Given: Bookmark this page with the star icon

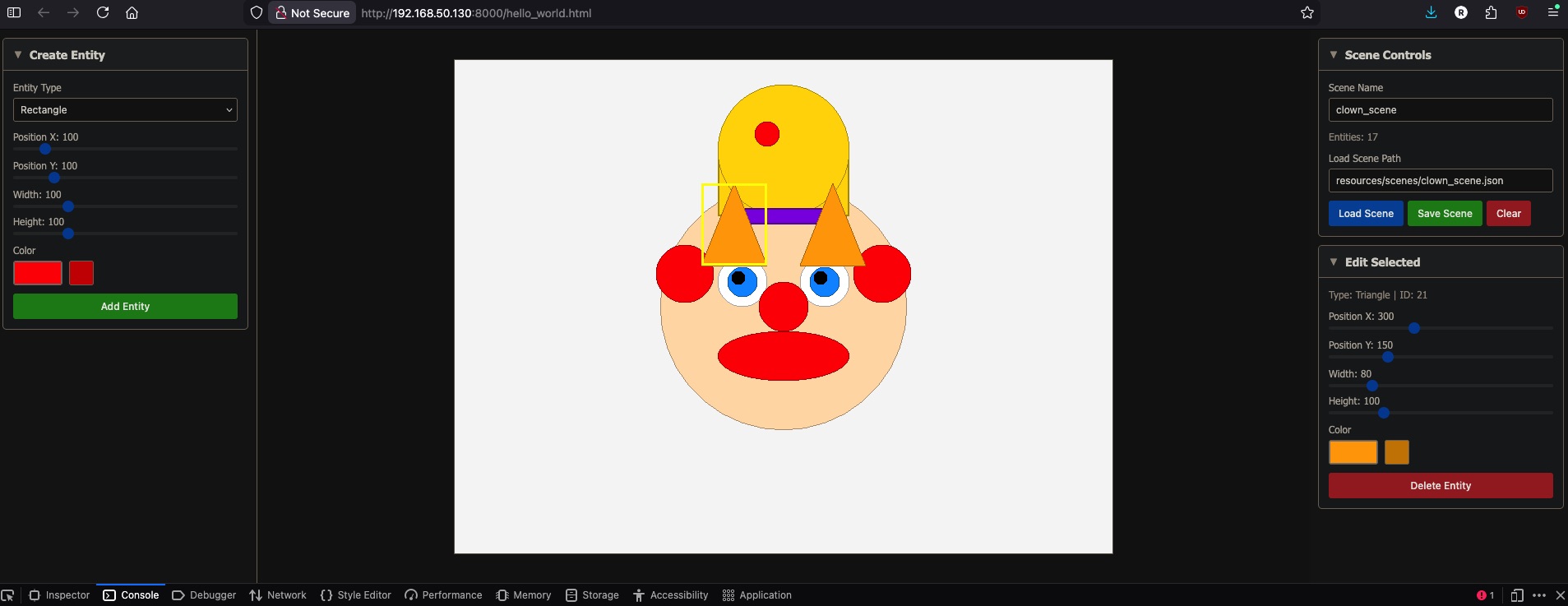Looking at the screenshot, I should [1307, 12].
